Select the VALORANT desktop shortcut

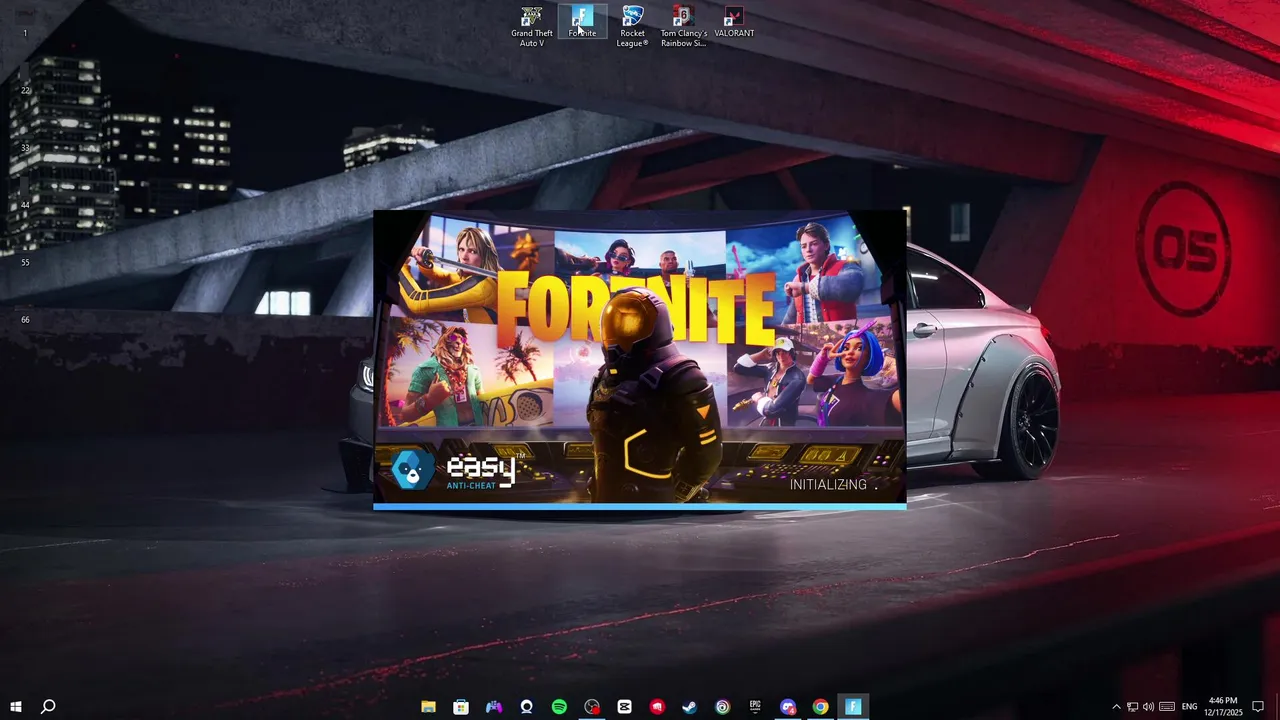coord(734,22)
